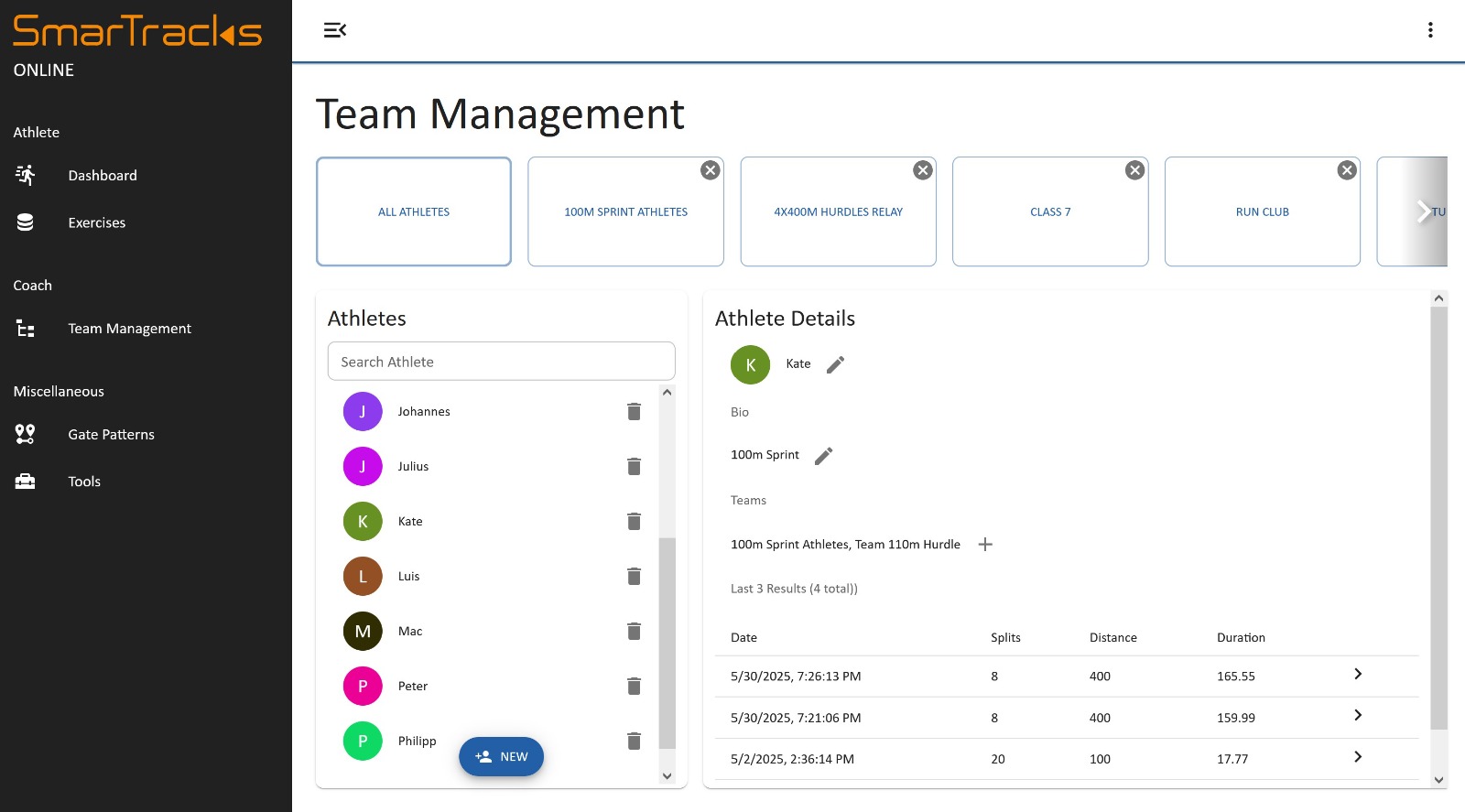Click the New athlete button
The height and width of the screenshot is (812, 1465).
point(501,757)
